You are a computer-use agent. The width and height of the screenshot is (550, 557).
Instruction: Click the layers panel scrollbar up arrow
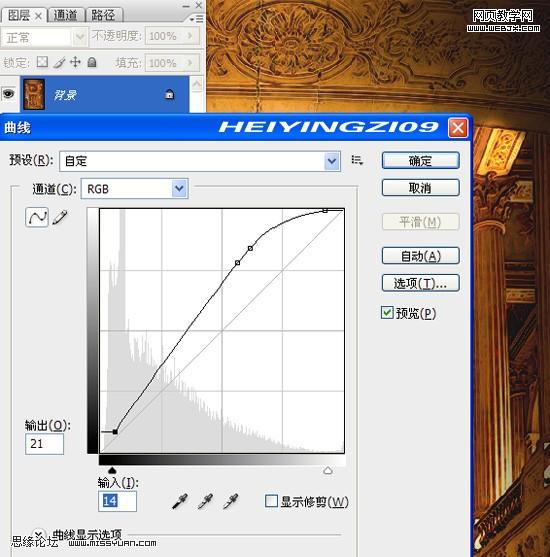pyautogui.click(x=197, y=84)
